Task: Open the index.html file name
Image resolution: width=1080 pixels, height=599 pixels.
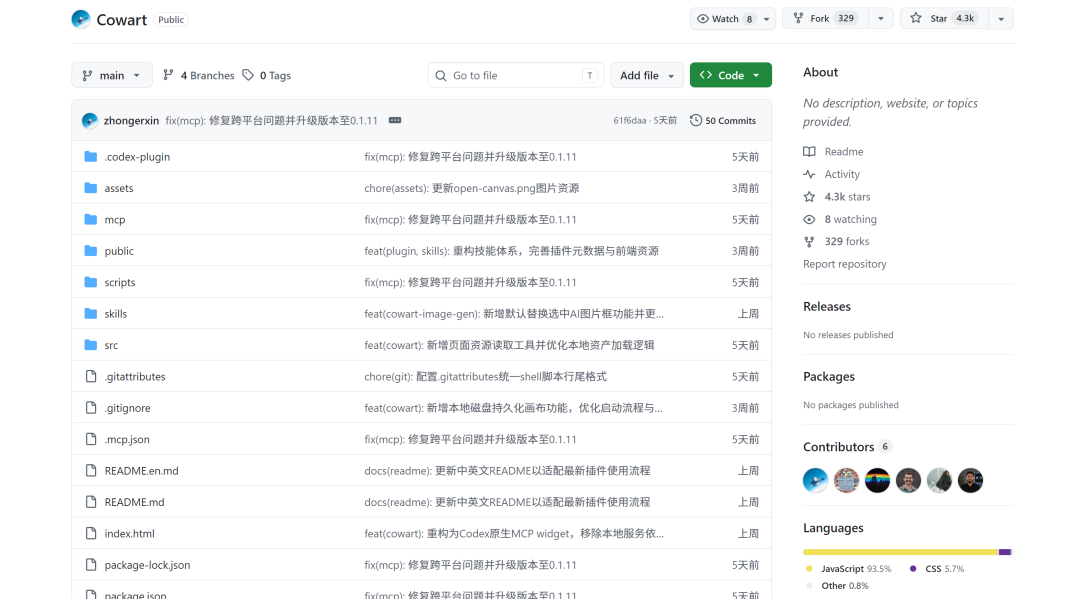Action: (x=129, y=534)
